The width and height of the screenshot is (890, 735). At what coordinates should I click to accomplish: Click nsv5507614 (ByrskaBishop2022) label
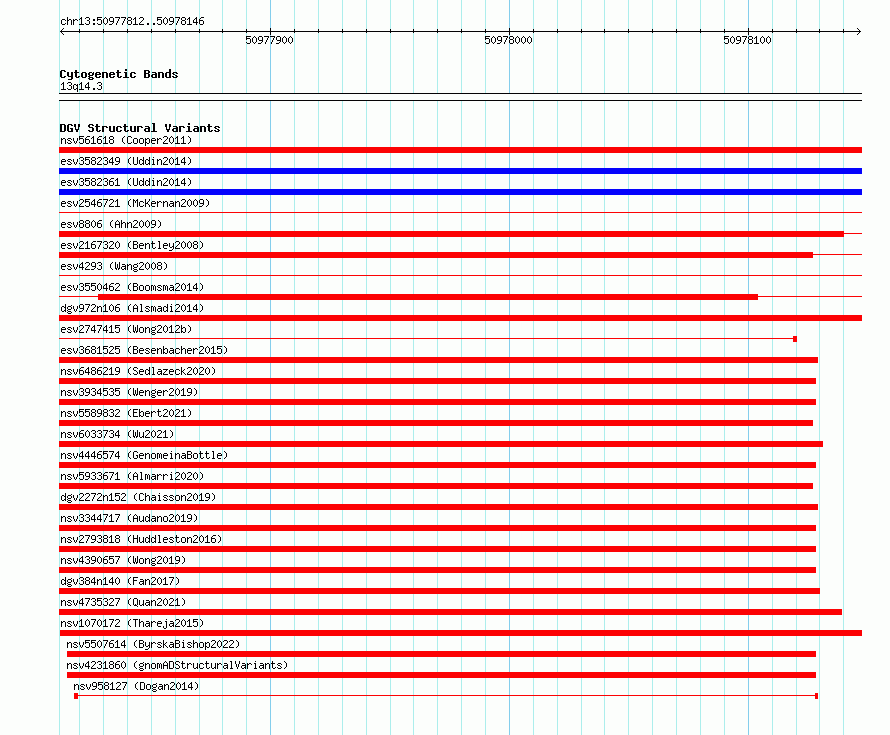(153, 644)
